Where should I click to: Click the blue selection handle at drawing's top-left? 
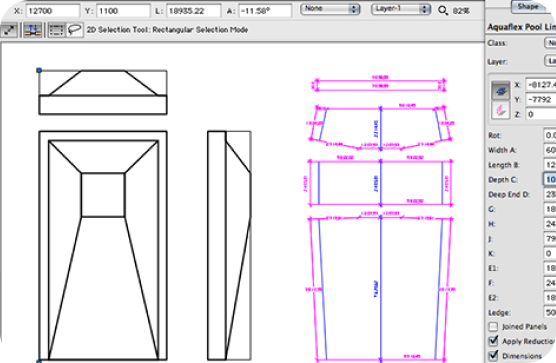(39, 71)
